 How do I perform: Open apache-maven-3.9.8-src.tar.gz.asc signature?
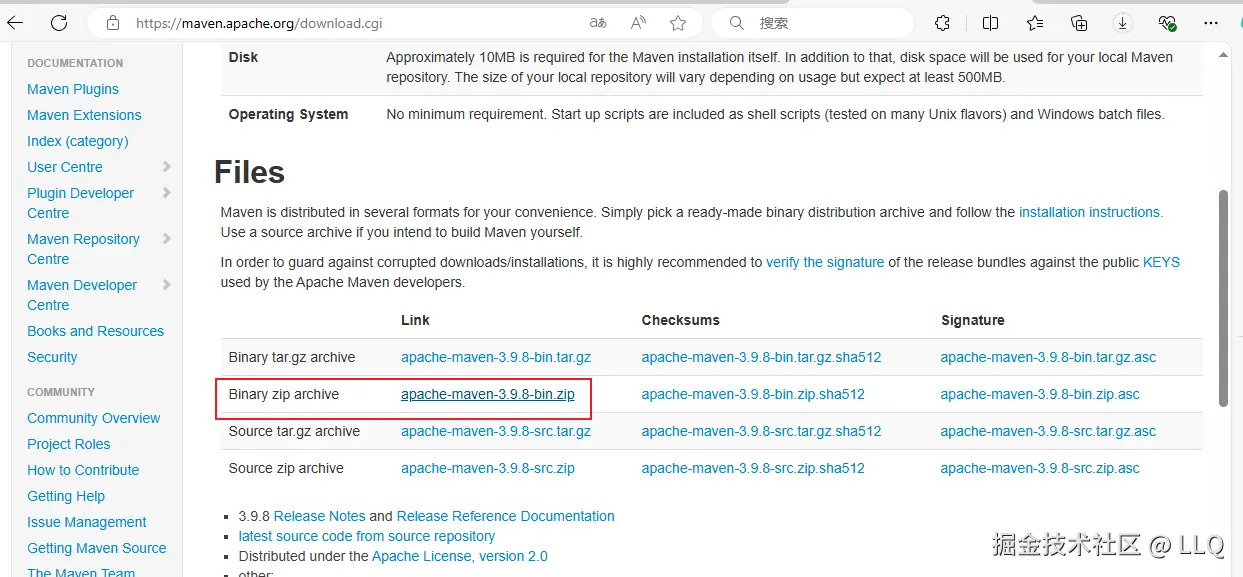1048,431
